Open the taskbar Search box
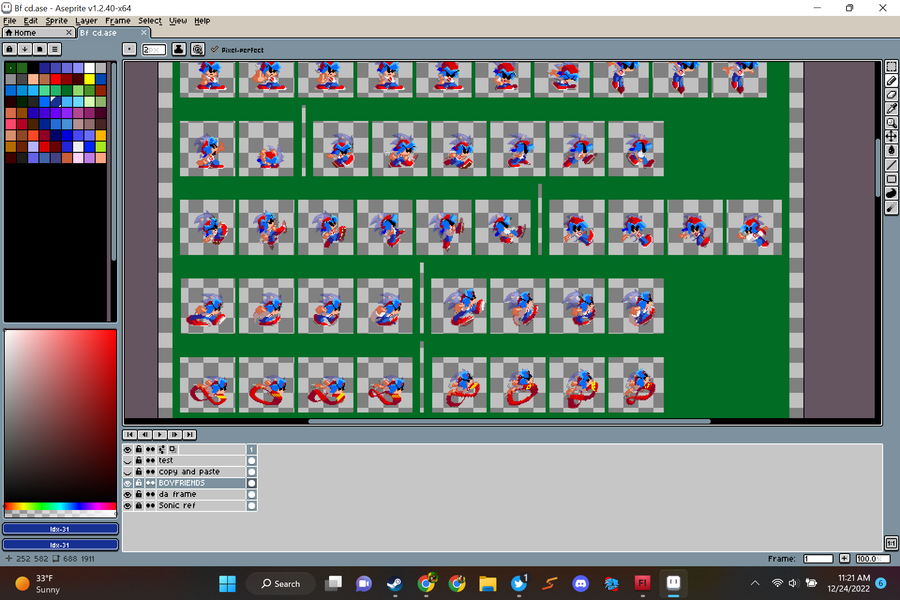 click(281, 584)
